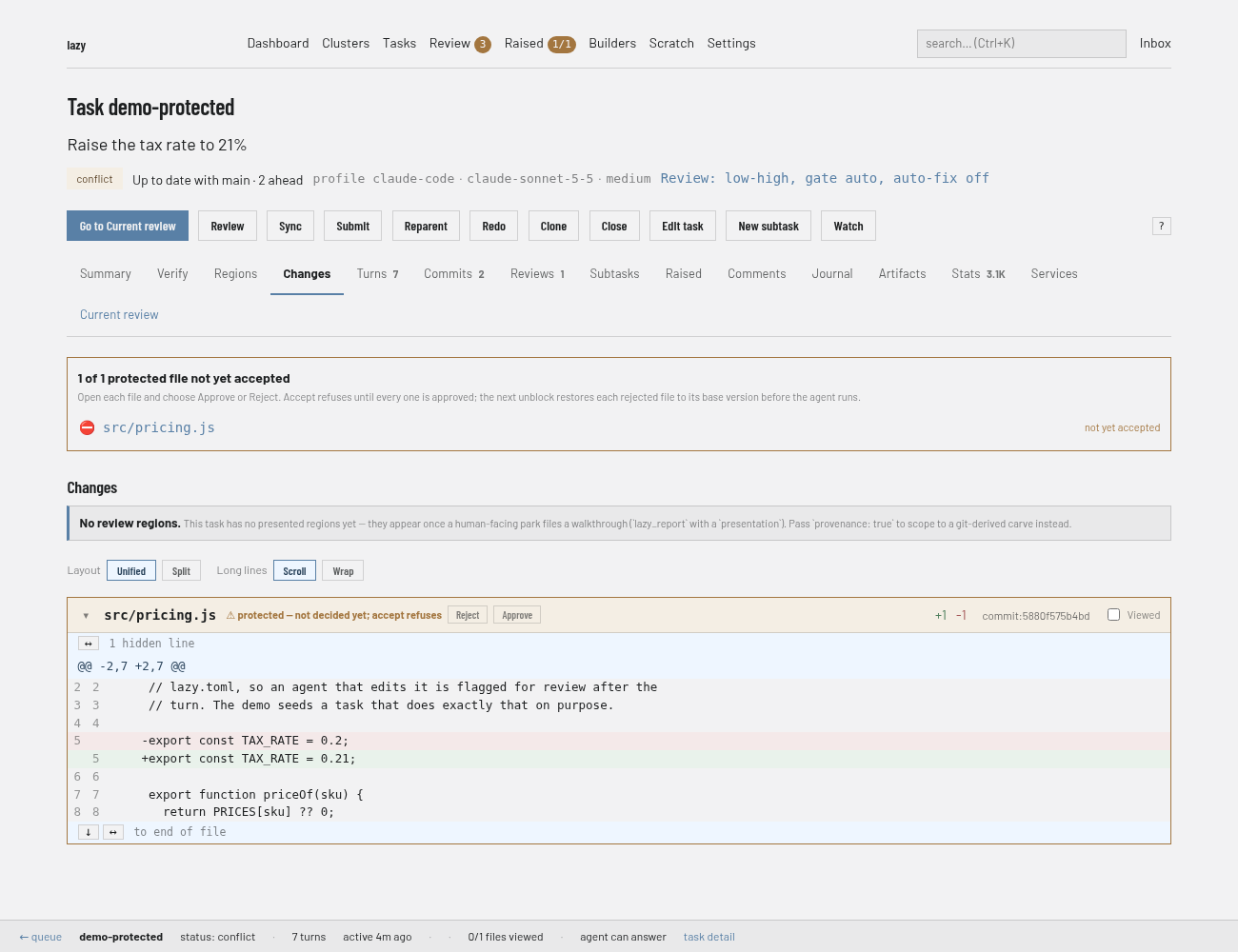
Task: Click the Reparent button
Action: (426, 226)
